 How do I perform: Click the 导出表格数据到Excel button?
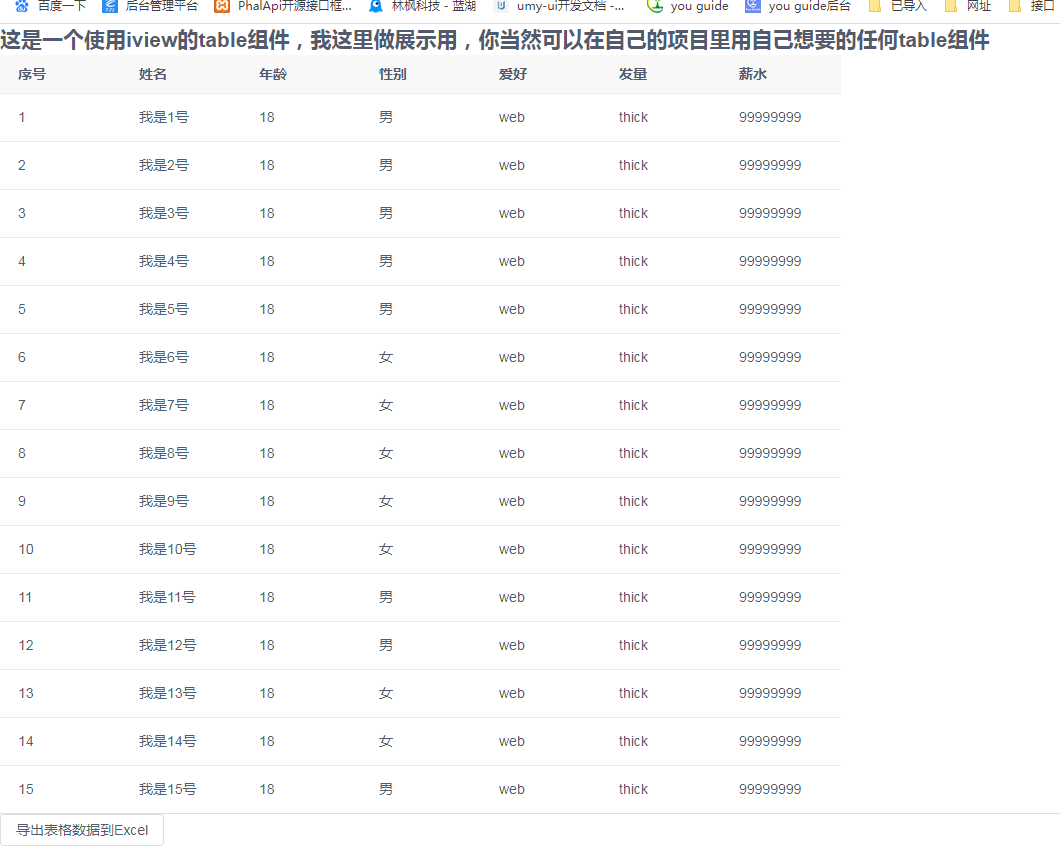(82, 829)
